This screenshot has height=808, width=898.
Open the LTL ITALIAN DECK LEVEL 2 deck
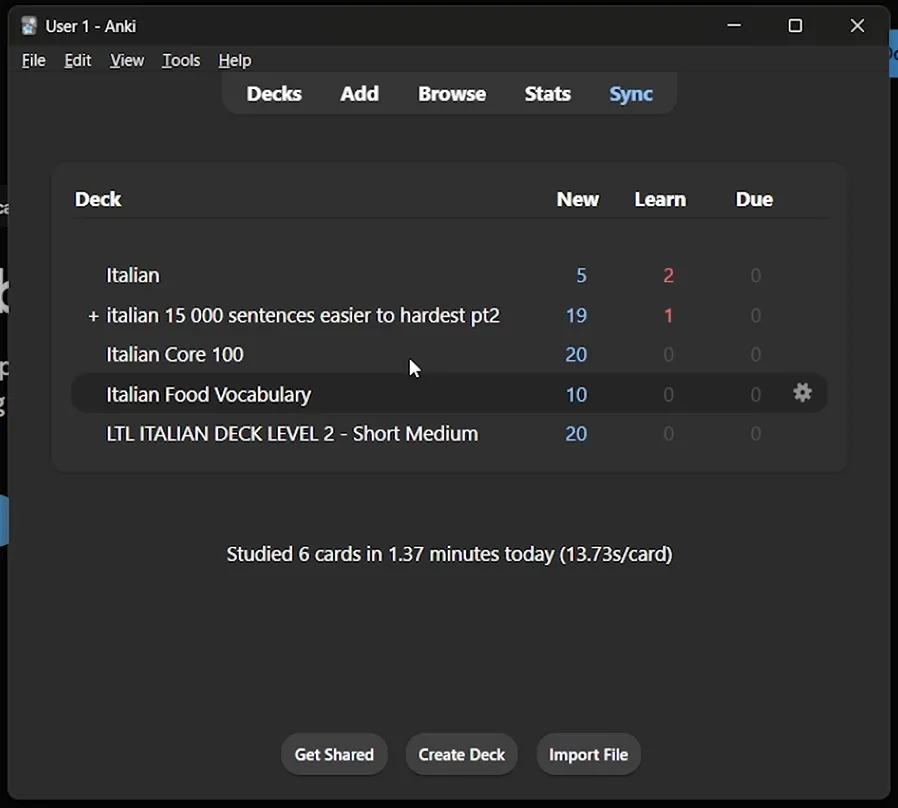point(292,433)
